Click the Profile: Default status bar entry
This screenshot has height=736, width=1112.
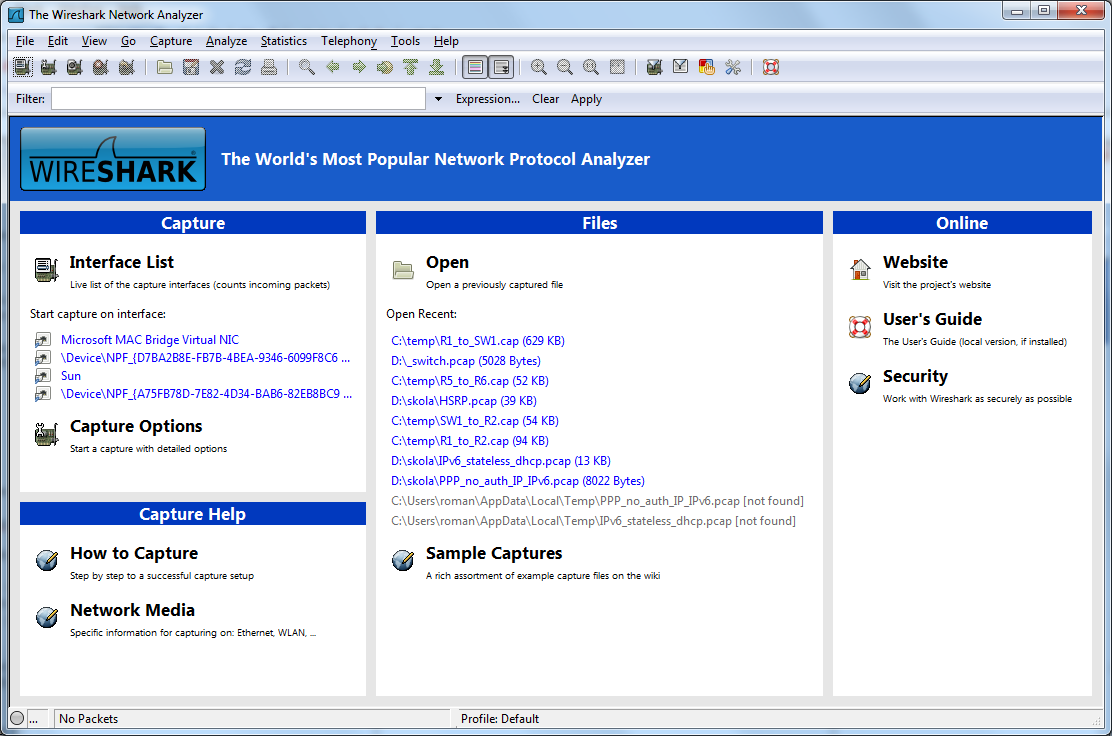(x=500, y=719)
